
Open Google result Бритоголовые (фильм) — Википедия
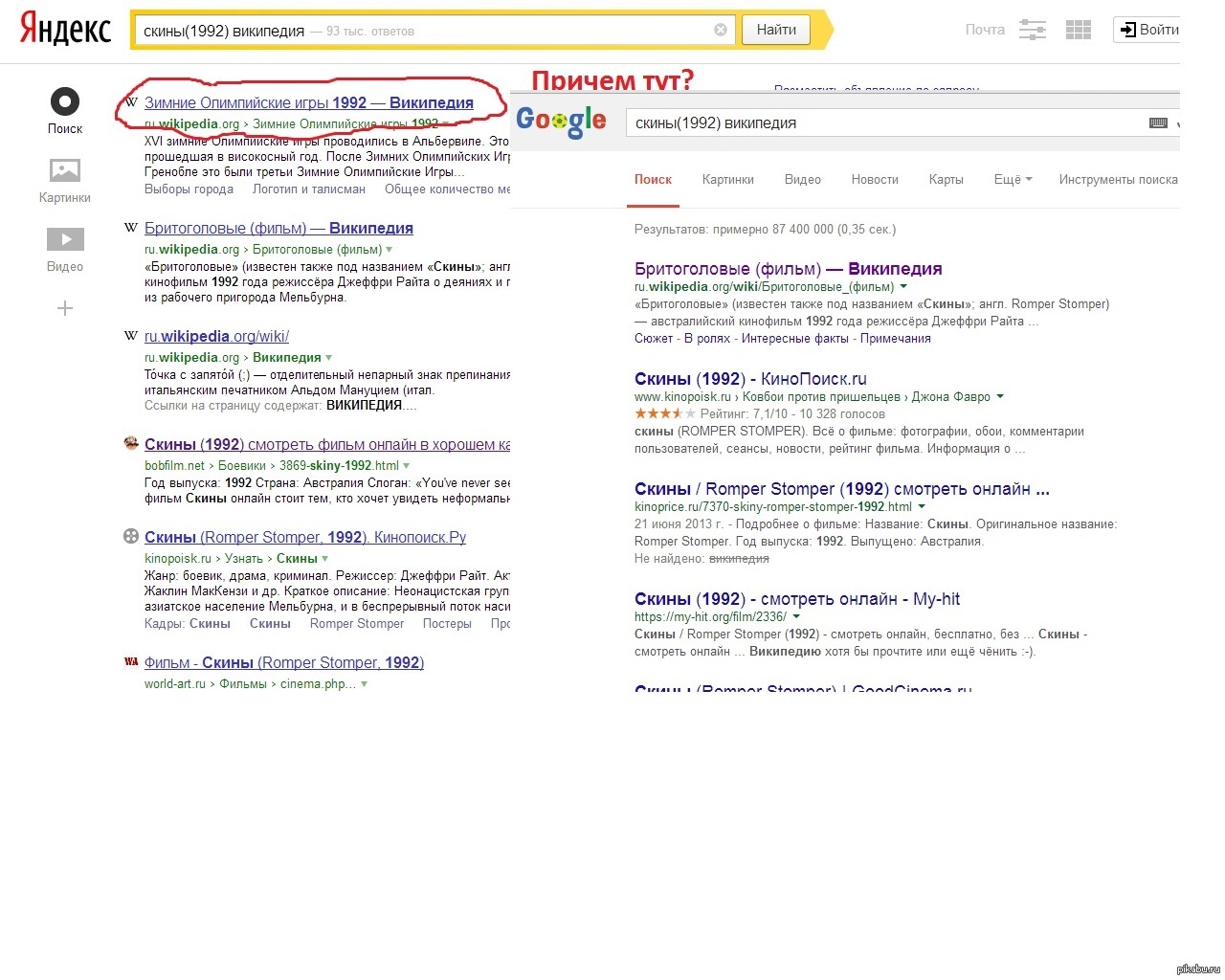coord(789,269)
